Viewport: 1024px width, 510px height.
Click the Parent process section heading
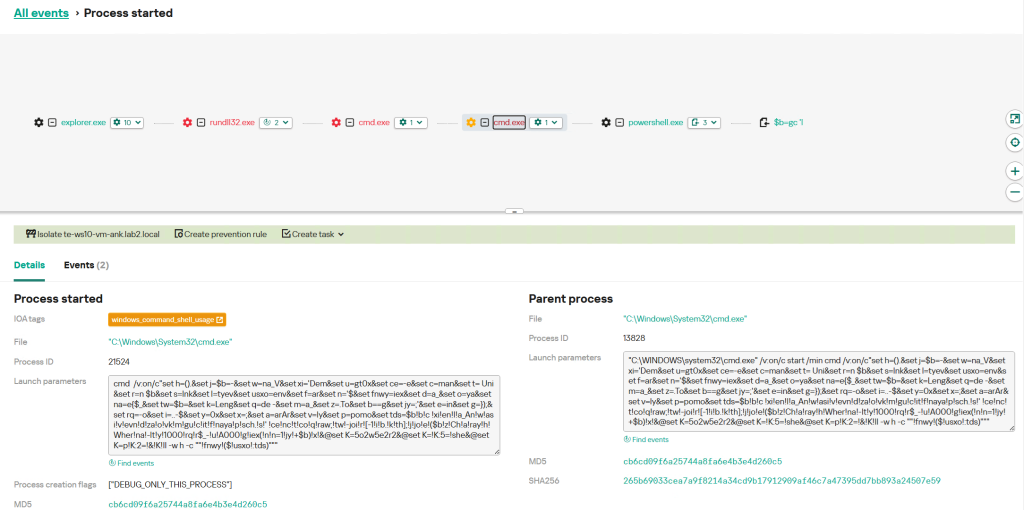pyautogui.click(x=570, y=299)
